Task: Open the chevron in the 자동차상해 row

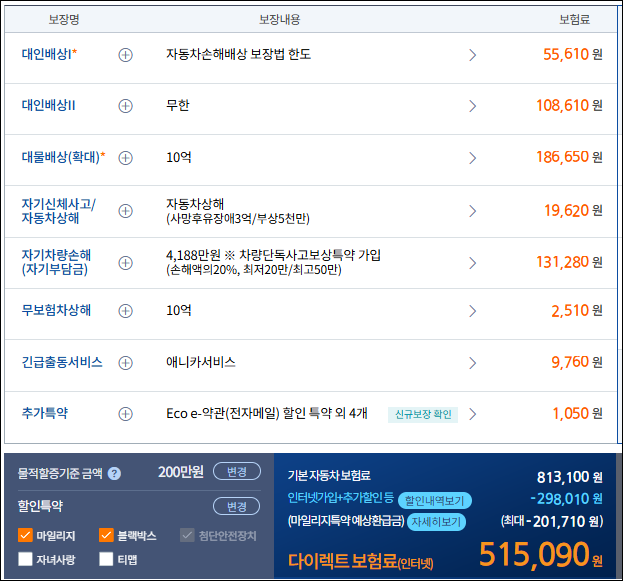Action: (472, 211)
